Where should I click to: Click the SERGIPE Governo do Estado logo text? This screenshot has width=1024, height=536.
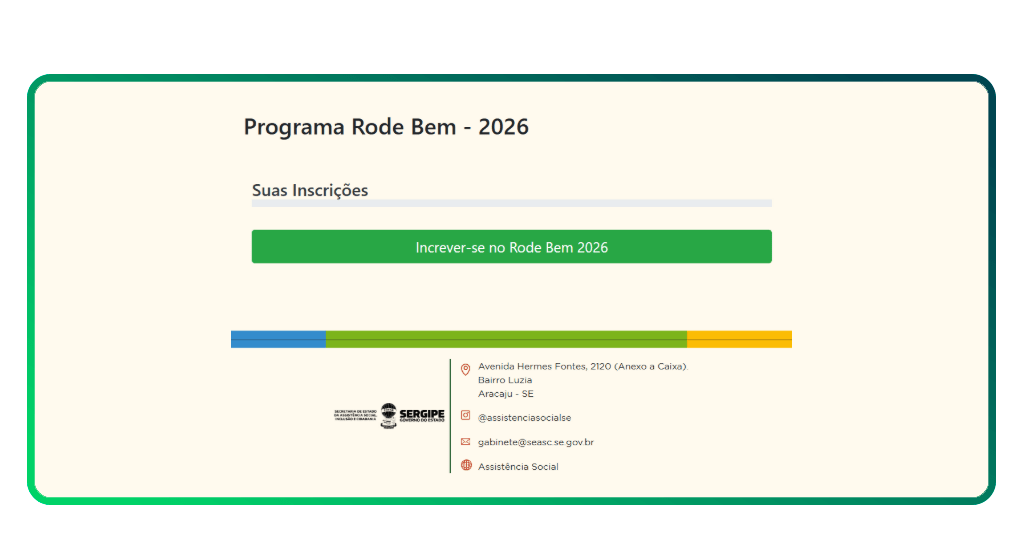(x=421, y=415)
